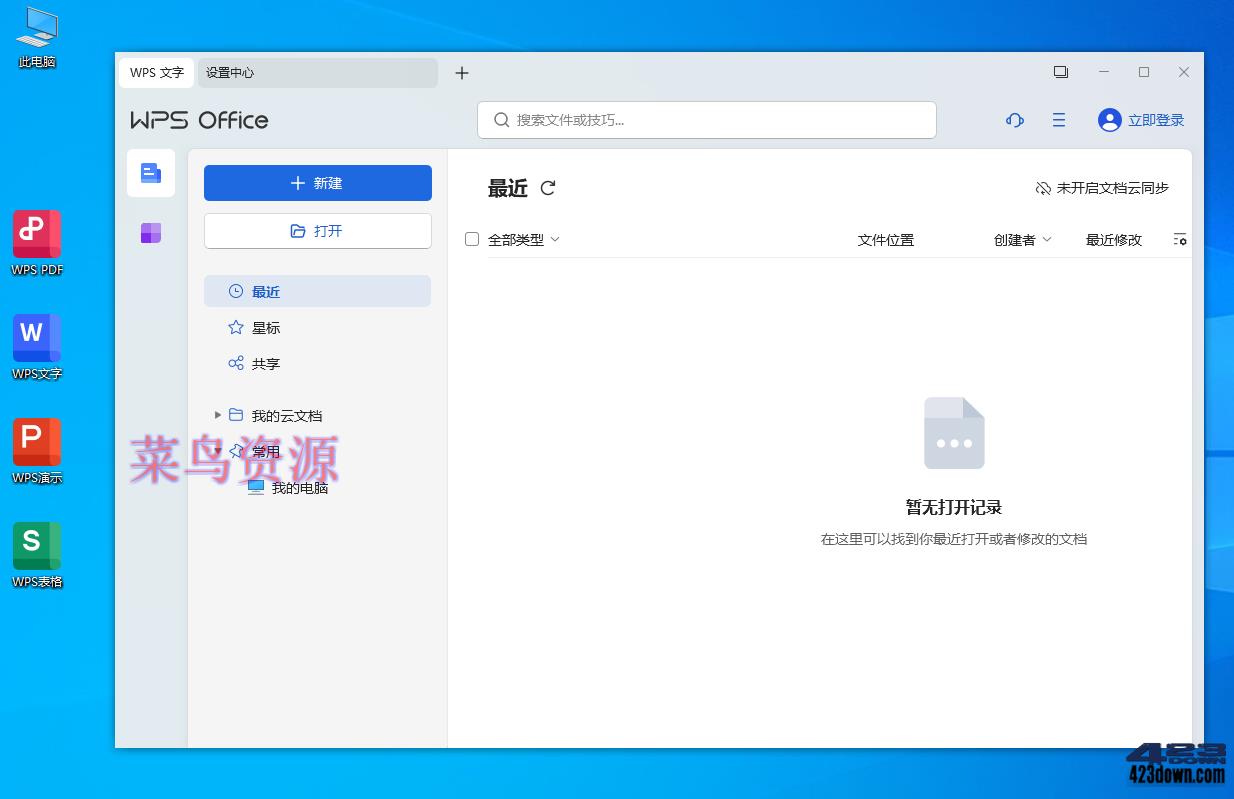
Task: Open the global settings hamburger menu
Action: click(x=1059, y=120)
